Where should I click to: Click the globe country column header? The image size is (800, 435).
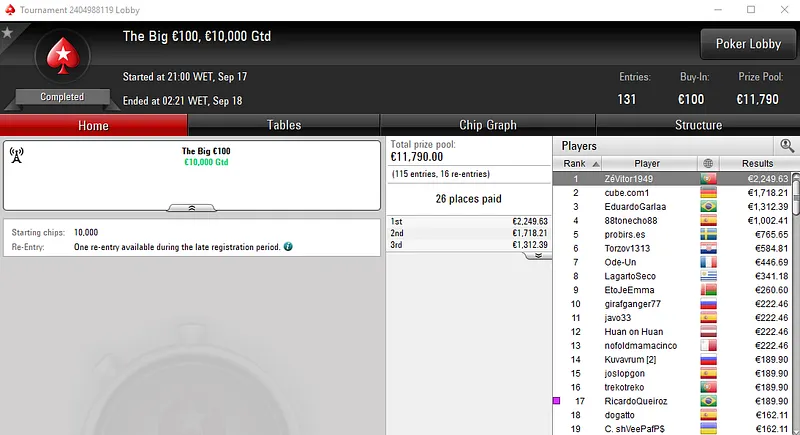click(708, 163)
